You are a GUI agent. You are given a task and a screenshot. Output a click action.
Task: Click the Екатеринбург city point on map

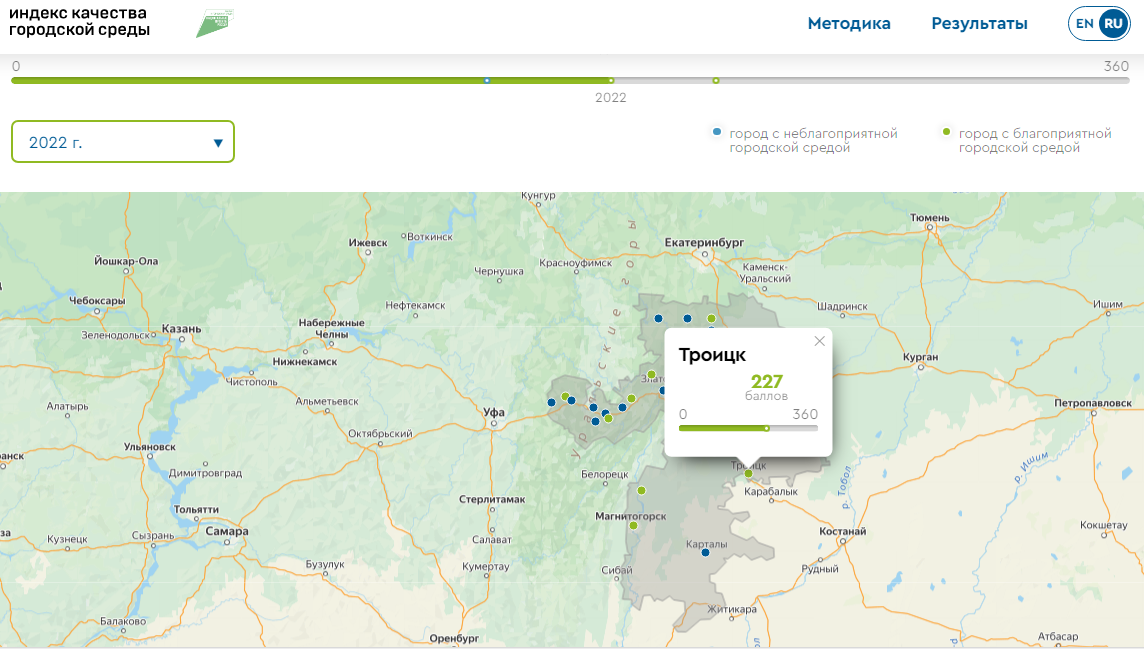click(705, 254)
